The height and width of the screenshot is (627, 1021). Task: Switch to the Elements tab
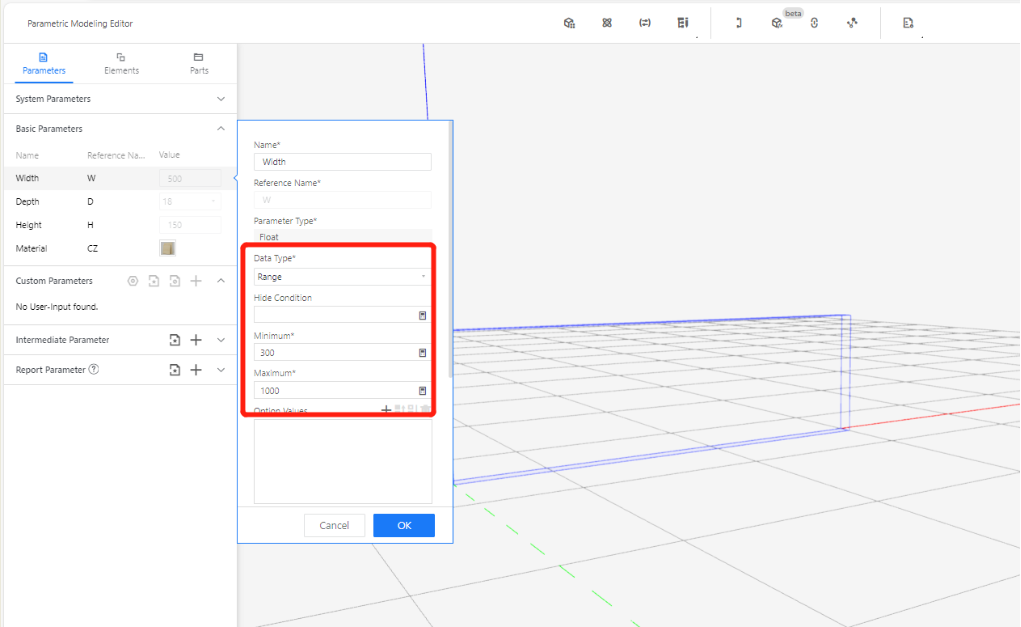(x=121, y=64)
